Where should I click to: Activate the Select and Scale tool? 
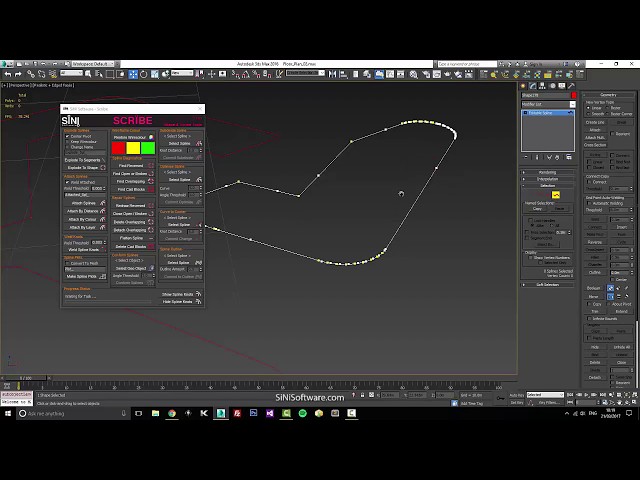click(154, 74)
